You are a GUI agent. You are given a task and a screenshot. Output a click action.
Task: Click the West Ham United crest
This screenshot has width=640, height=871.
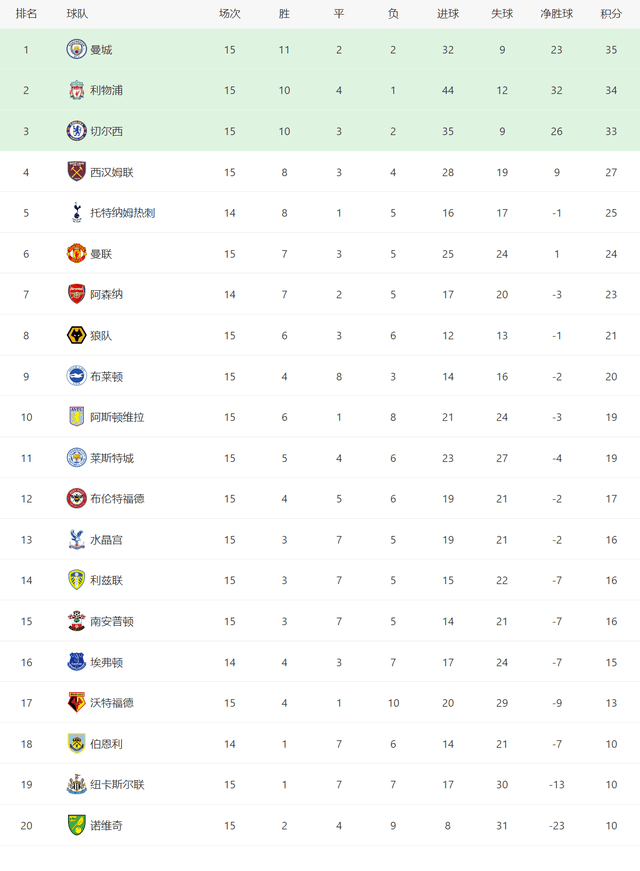77,172
